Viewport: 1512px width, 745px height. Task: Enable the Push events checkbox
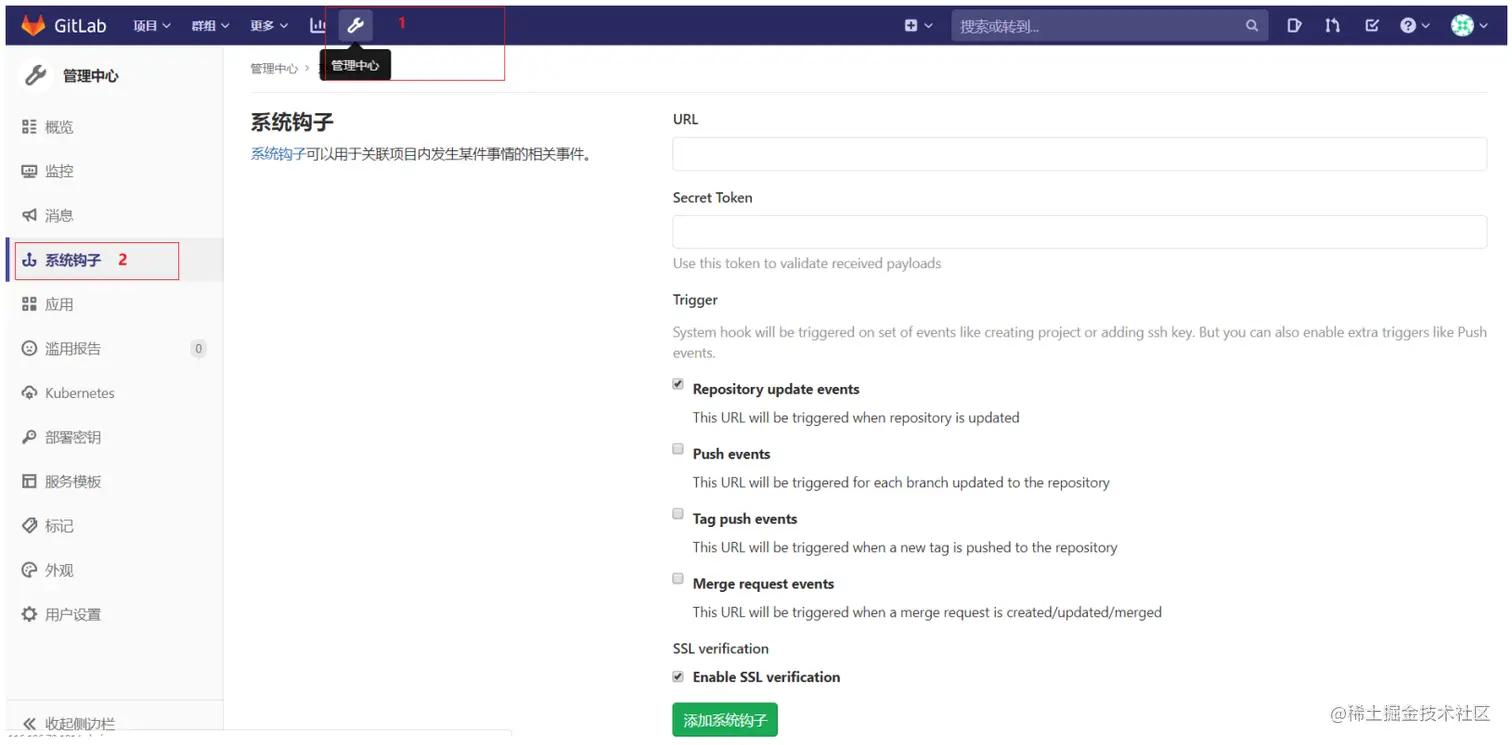coord(678,450)
